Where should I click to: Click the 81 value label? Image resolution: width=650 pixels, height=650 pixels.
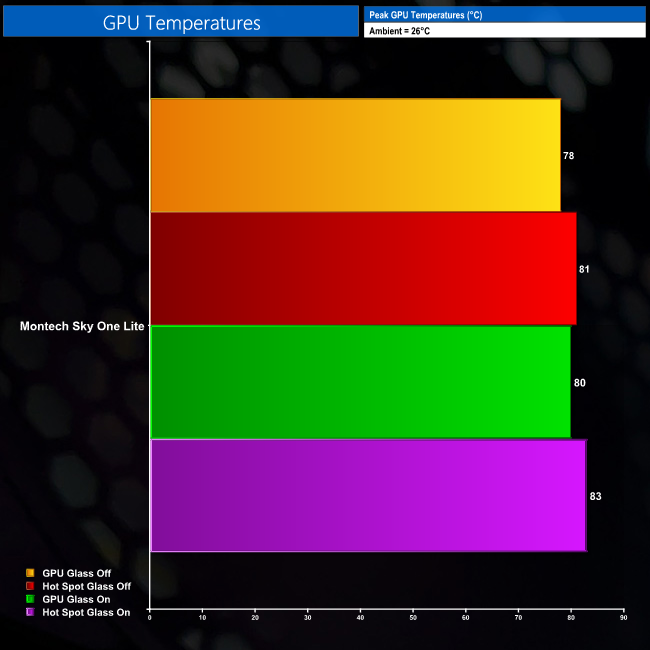[x=584, y=269]
